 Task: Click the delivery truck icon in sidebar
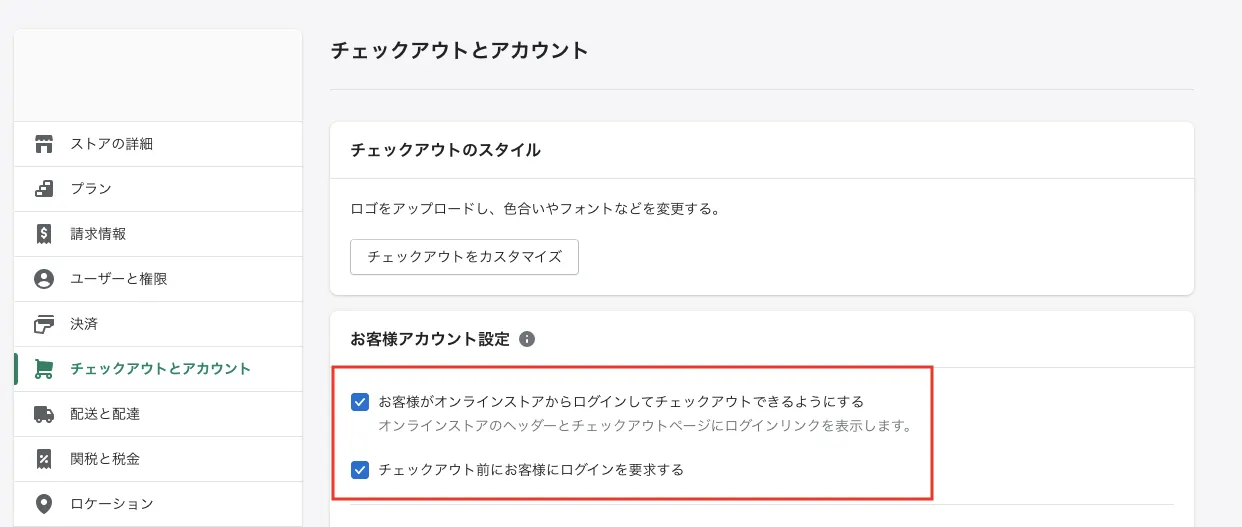pos(43,414)
